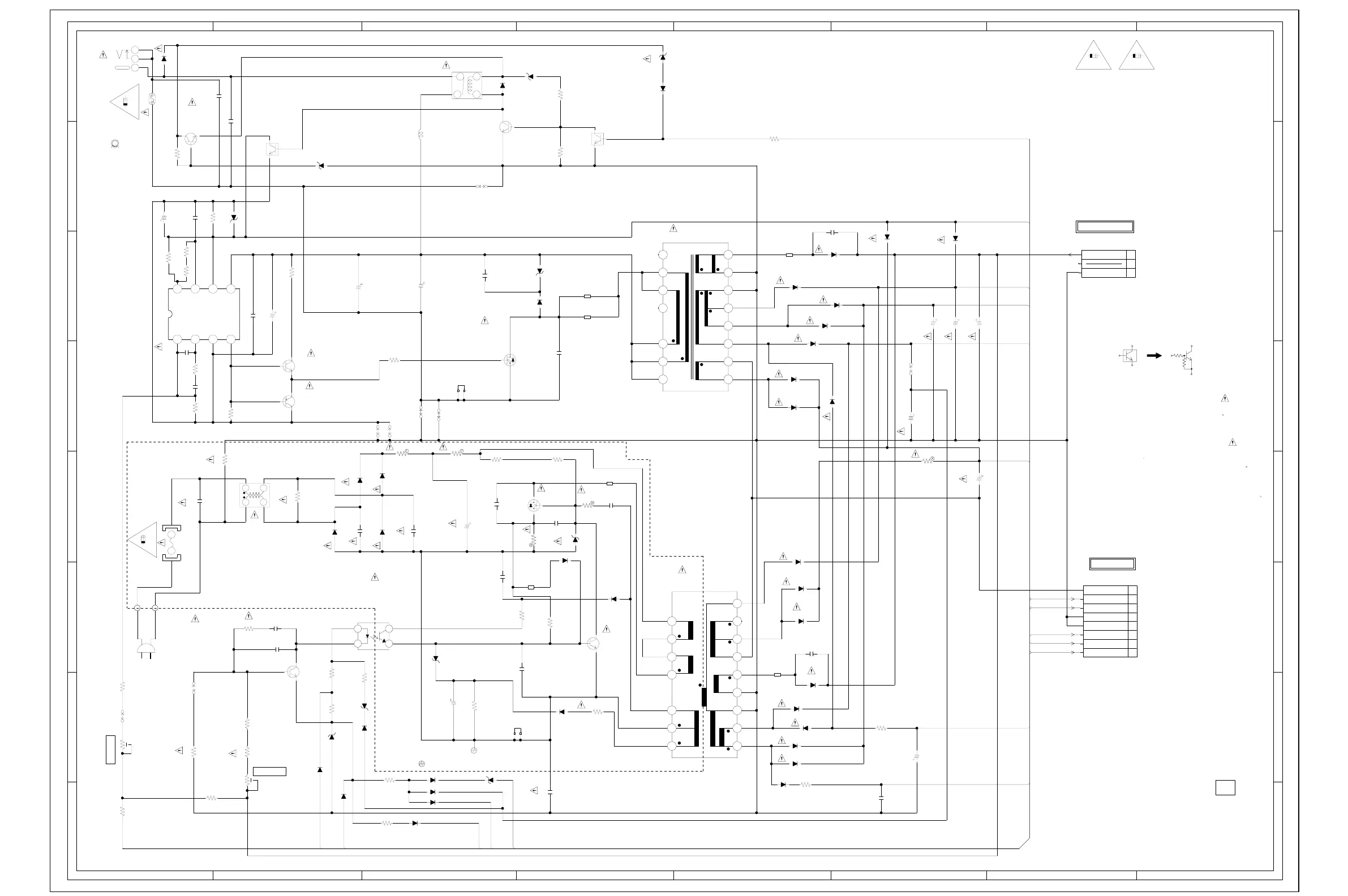Select the relay symbol with coil and contact

(466, 85)
